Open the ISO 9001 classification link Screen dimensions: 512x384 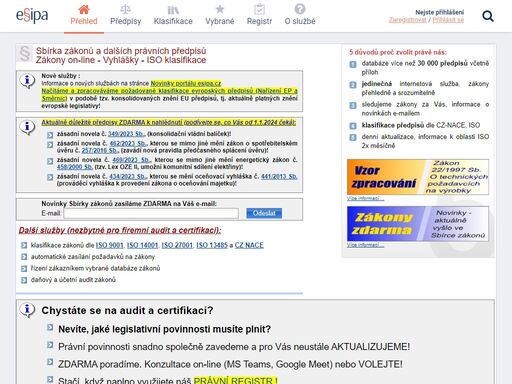click(110, 245)
